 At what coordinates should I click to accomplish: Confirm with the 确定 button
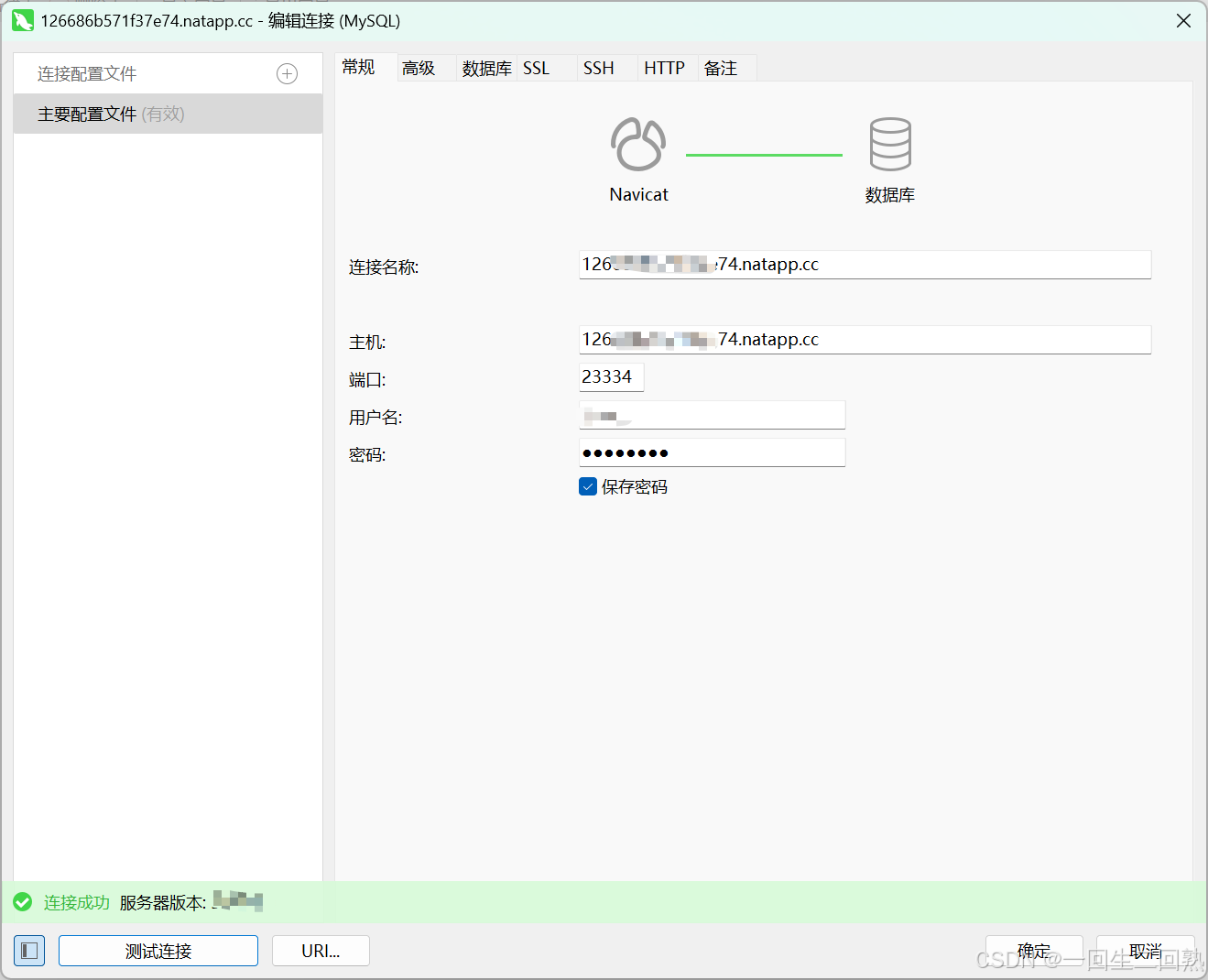[1034, 951]
